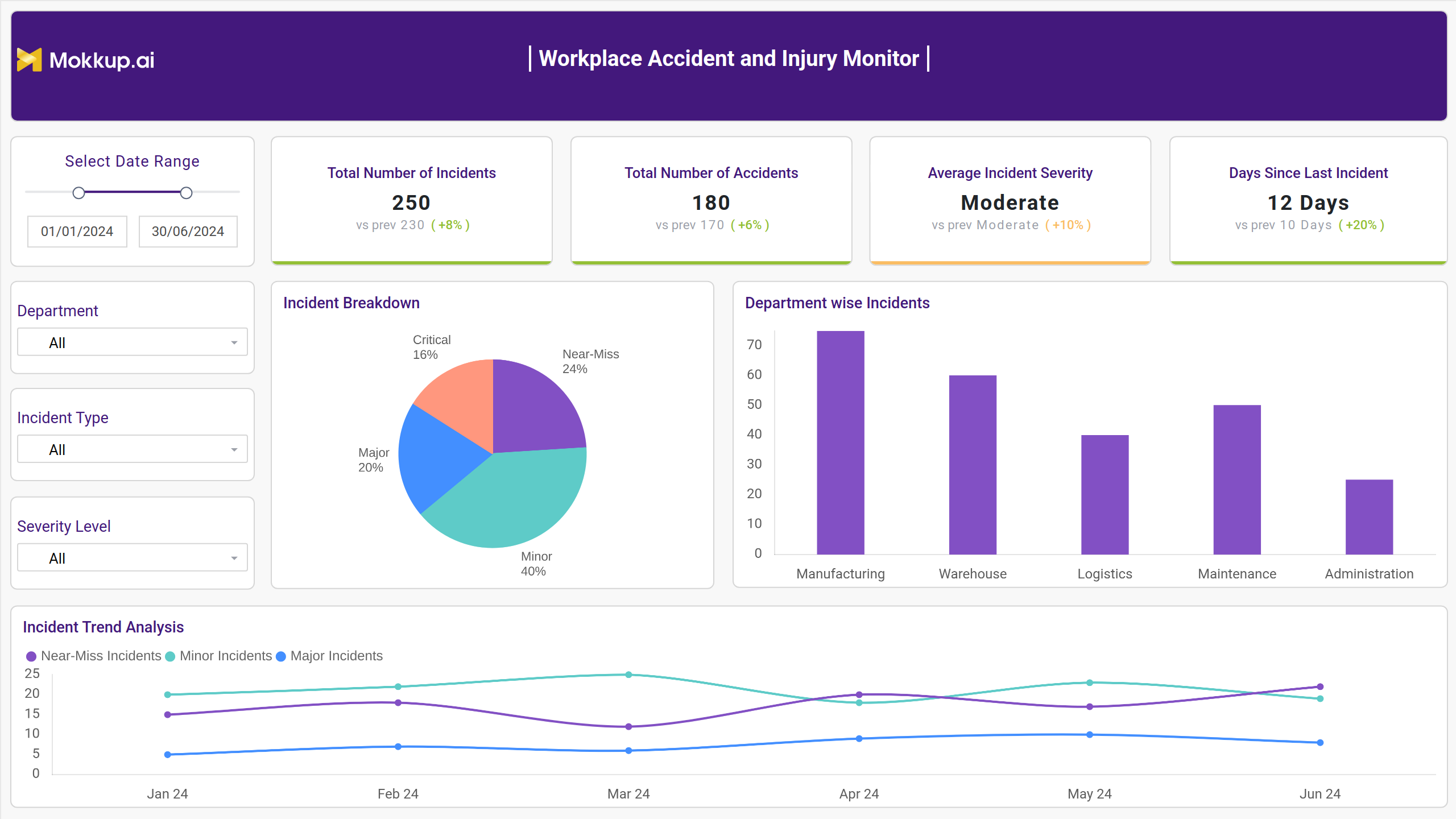Click the Major Incidents point for Jan 24
Viewport: 1456px width, 819px height.
(x=168, y=755)
